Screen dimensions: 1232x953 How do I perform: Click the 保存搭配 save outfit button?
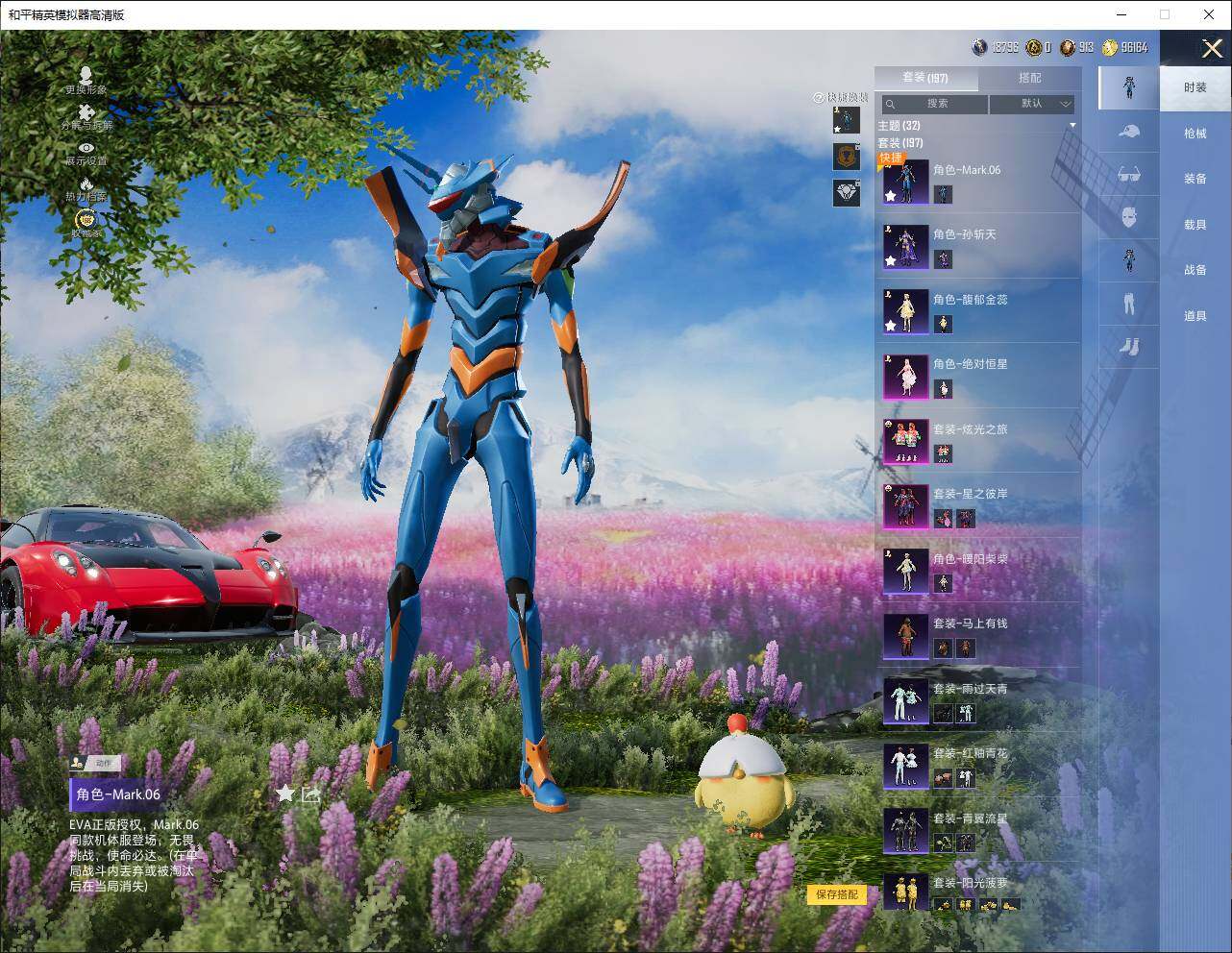tap(836, 894)
